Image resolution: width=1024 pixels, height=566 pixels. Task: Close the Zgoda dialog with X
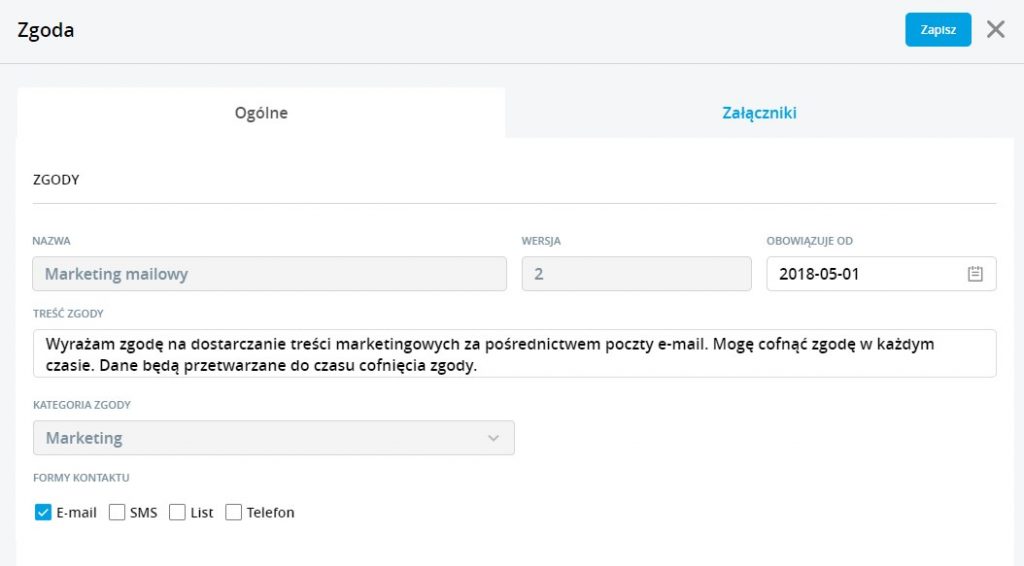pyautogui.click(x=995, y=29)
